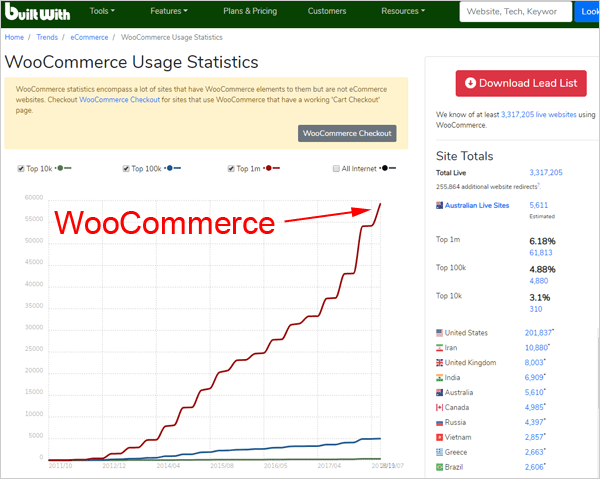This screenshot has width=600, height=479.
Task: Click the gray WooCommerce Checkout button
Action: tap(347, 133)
